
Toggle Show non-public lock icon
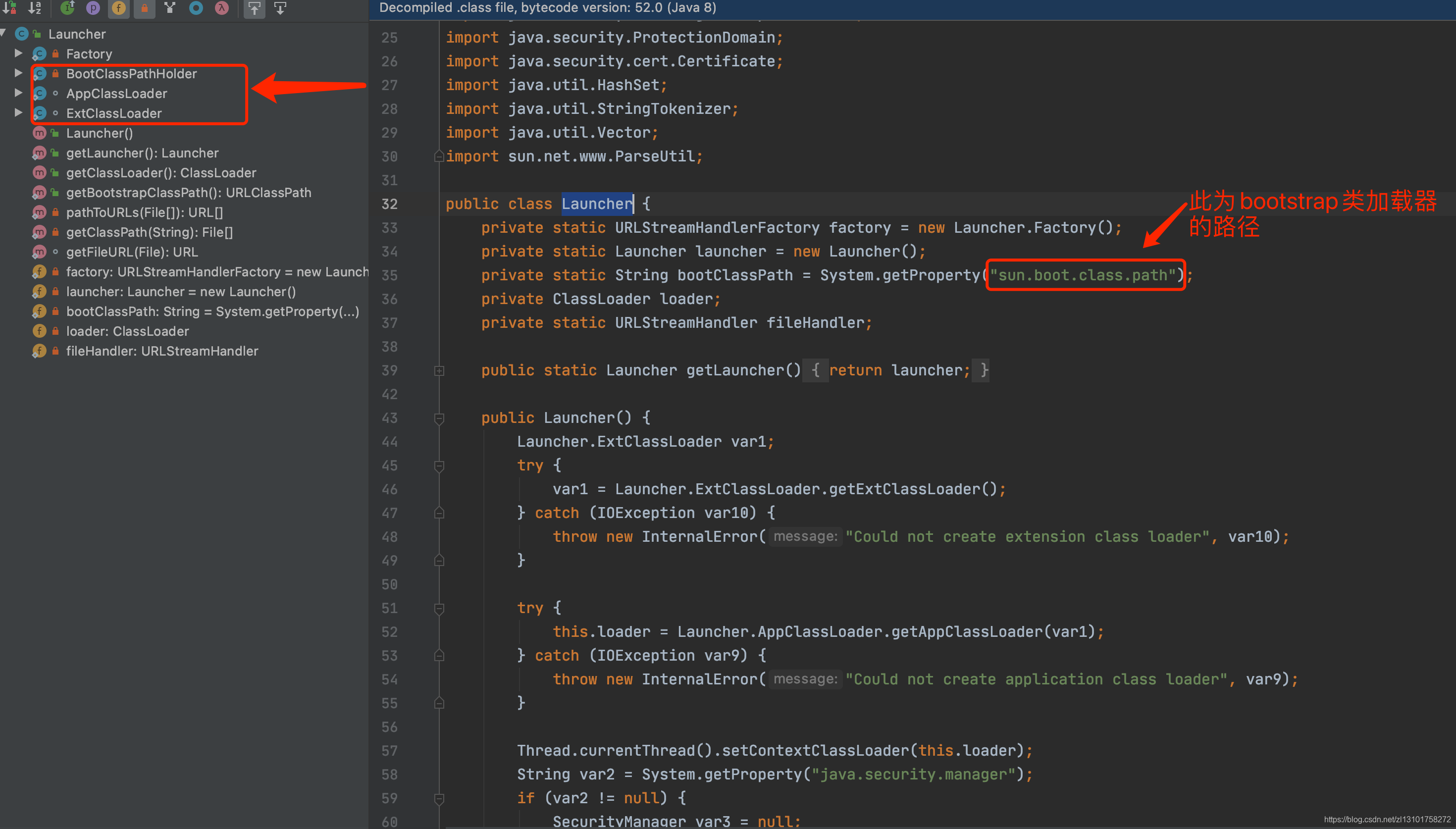click(x=145, y=8)
